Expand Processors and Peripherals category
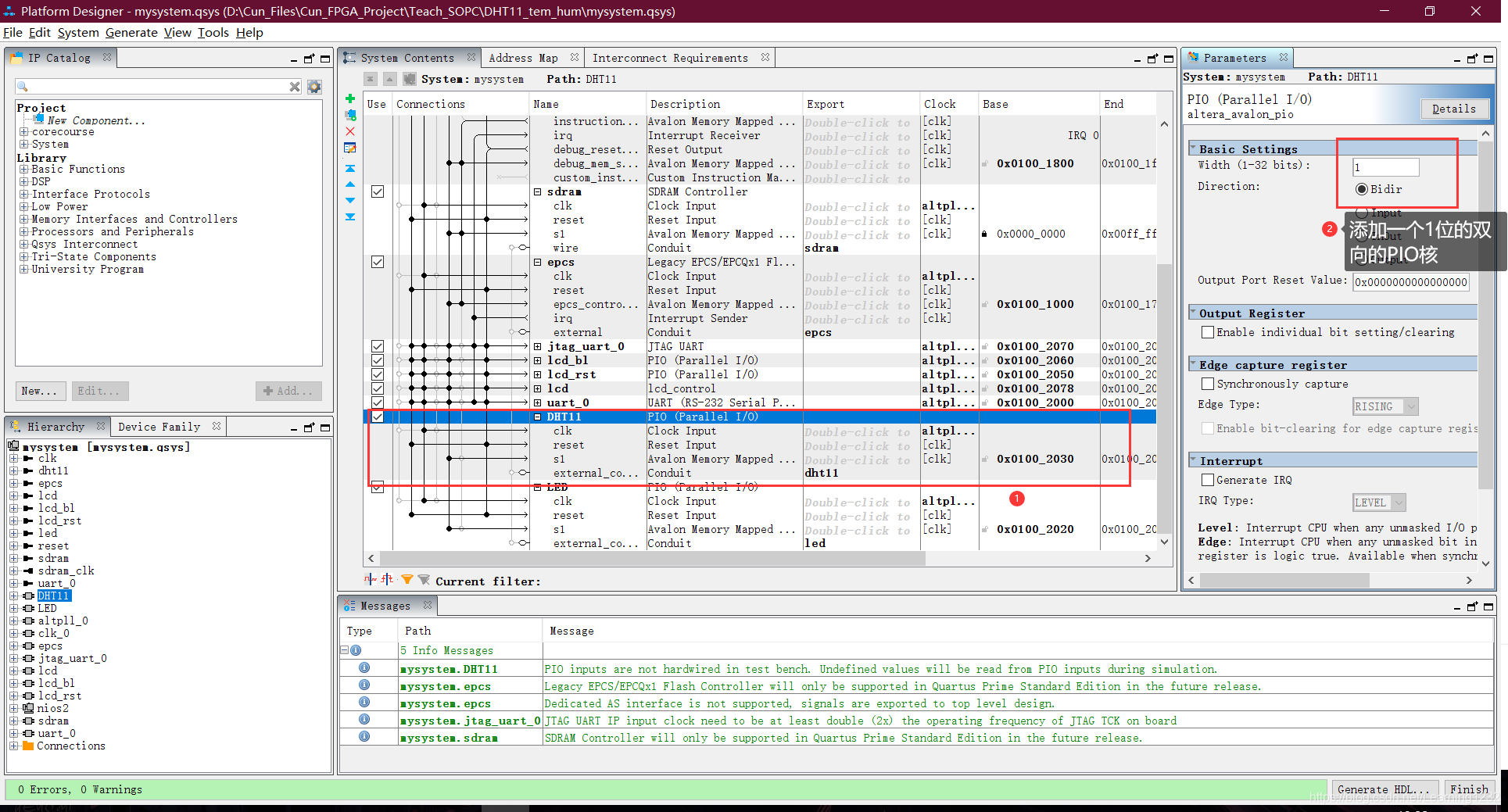The height and width of the screenshot is (812, 1508). (23, 231)
